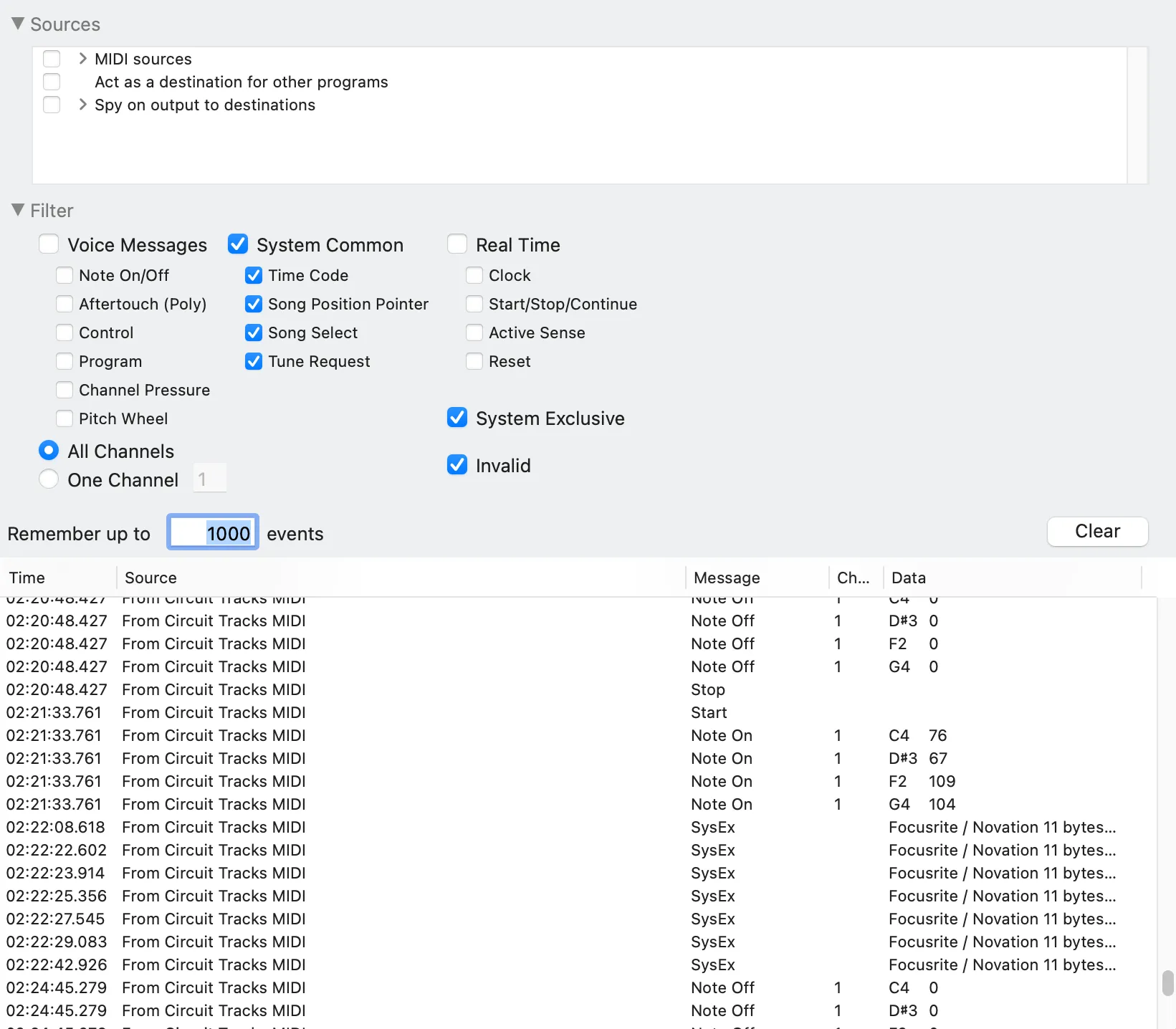Screen dimensions: 1176x1029
Task: Uncheck the Invalid messages checkbox
Action: [457, 465]
